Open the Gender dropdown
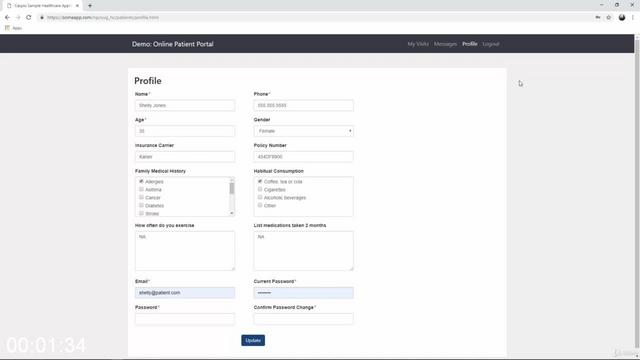 click(303, 131)
